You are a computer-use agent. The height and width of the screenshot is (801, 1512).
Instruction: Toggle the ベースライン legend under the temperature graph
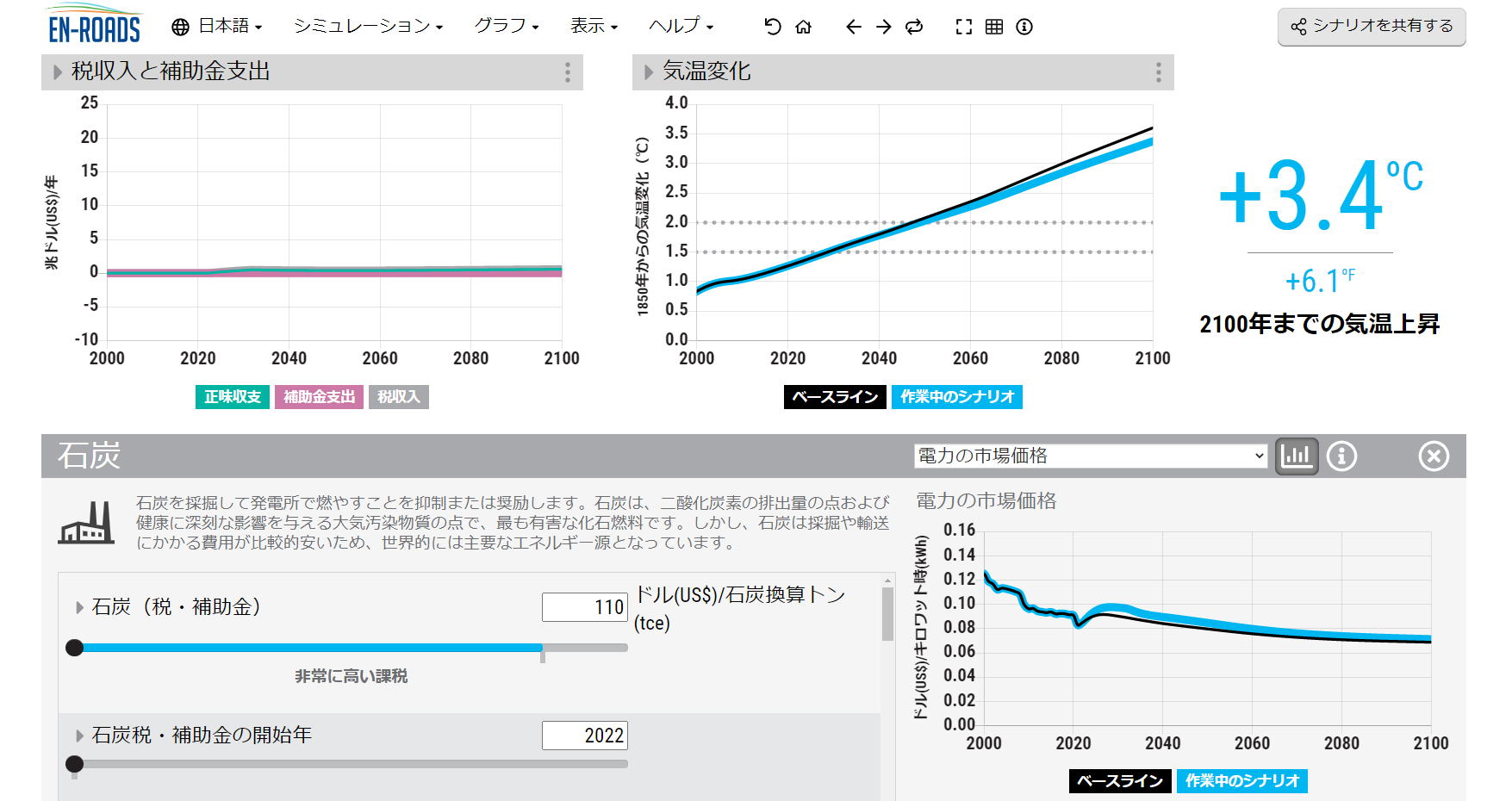834,397
